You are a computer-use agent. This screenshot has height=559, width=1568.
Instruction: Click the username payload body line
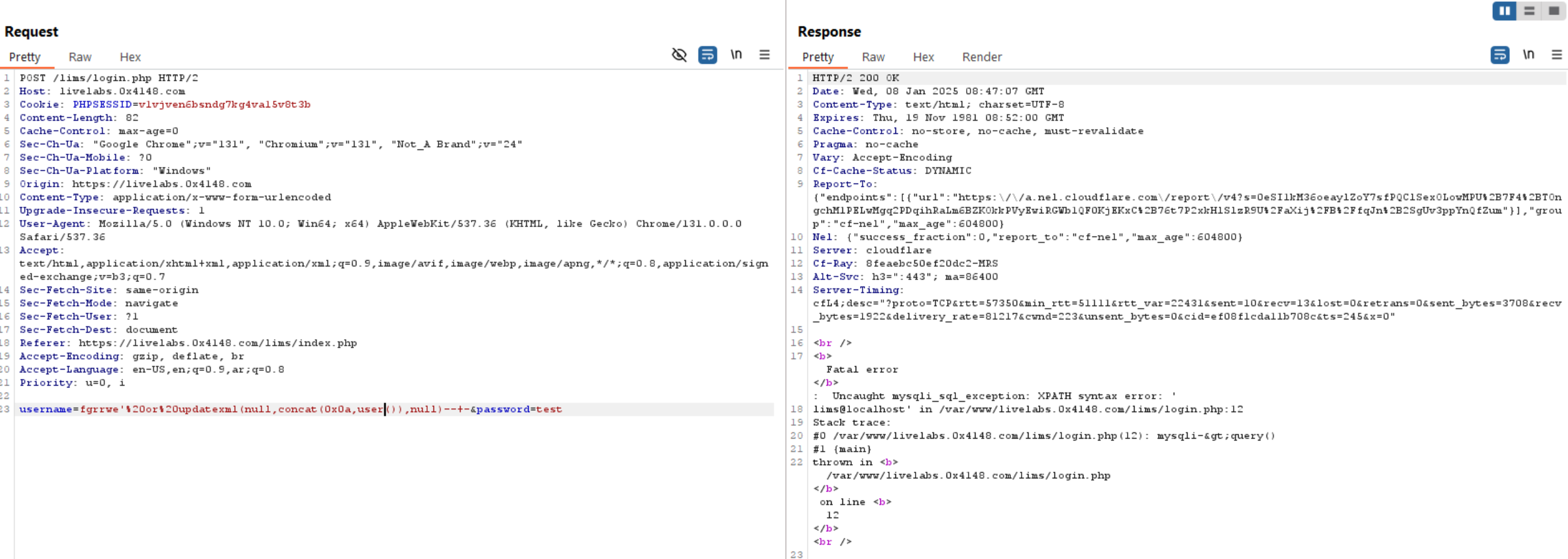290,409
